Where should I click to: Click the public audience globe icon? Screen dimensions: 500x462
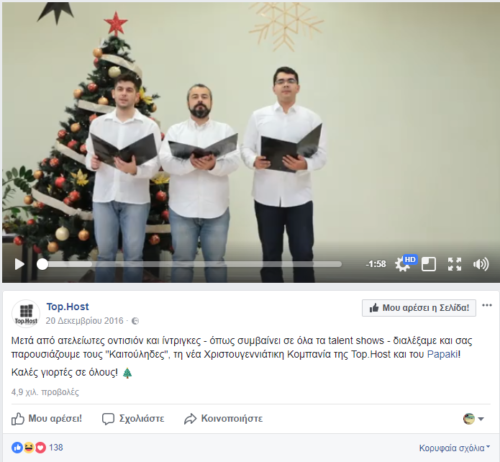135,321
